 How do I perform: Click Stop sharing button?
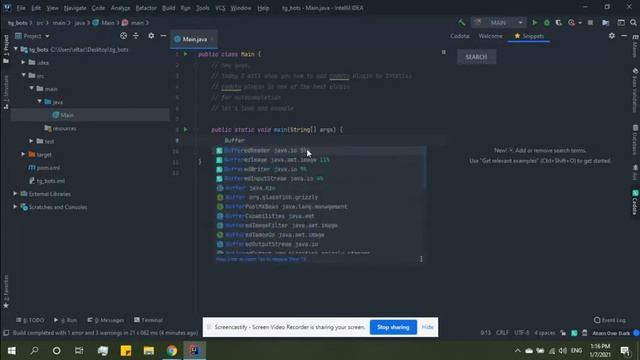(393, 327)
